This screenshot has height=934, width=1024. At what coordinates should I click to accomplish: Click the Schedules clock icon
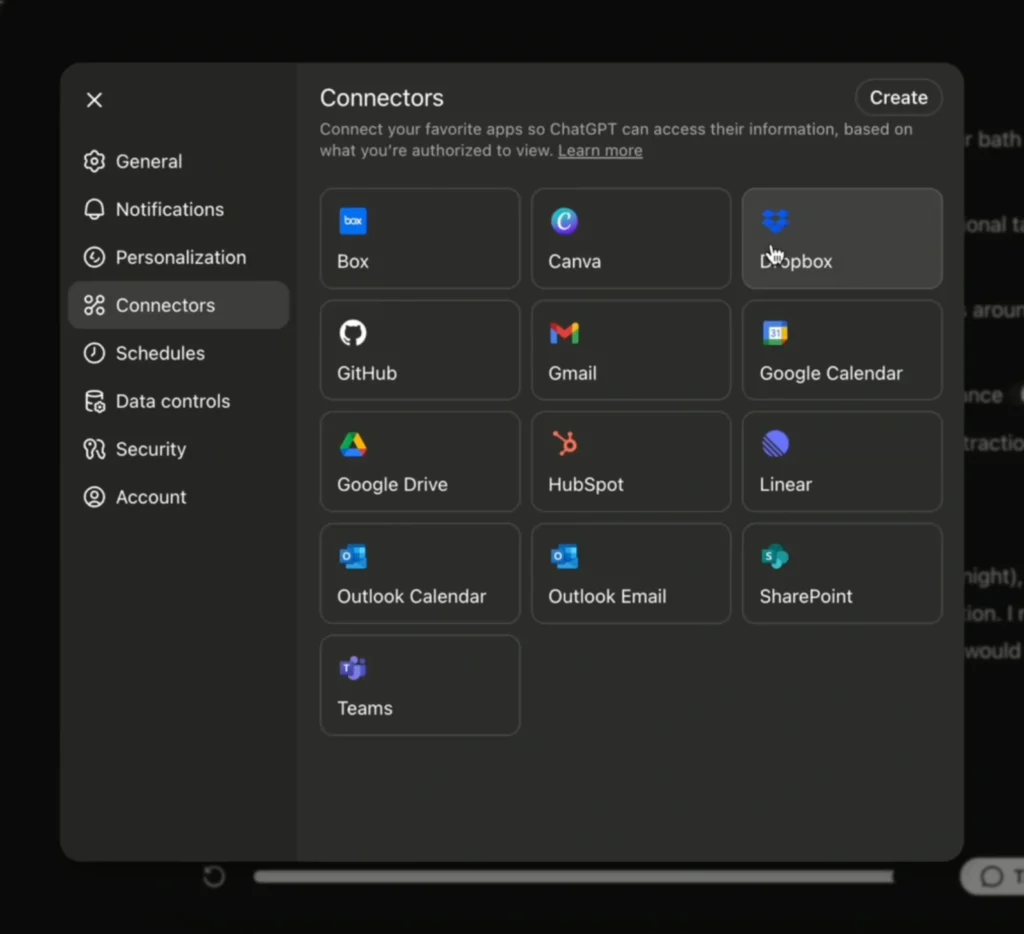coord(94,353)
